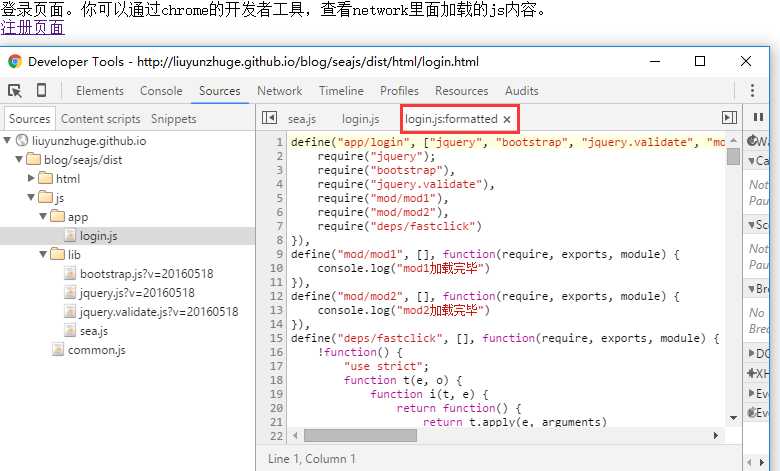
Task: Open the DevTools three-dot menu
Action: (752, 91)
